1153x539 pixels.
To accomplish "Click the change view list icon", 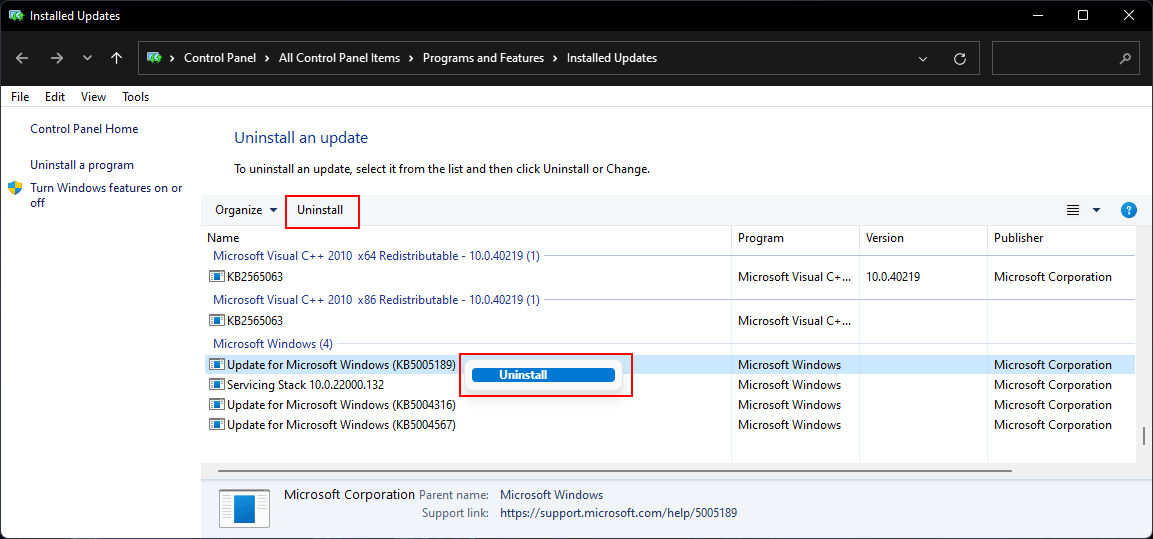I will click(x=1073, y=210).
